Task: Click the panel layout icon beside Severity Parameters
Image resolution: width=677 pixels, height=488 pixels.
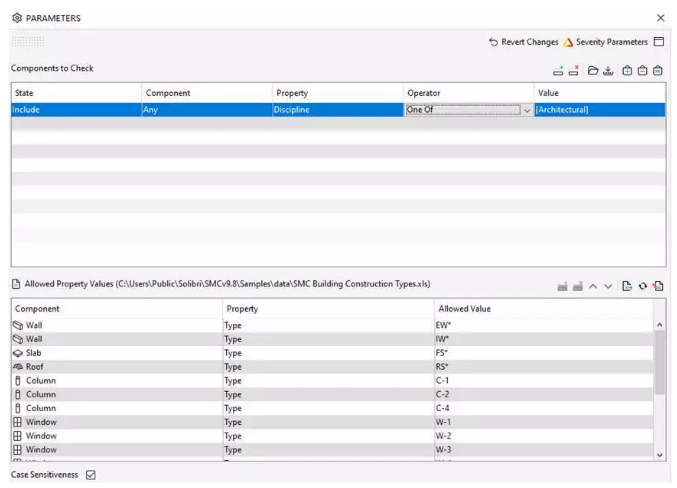Action: pos(659,41)
